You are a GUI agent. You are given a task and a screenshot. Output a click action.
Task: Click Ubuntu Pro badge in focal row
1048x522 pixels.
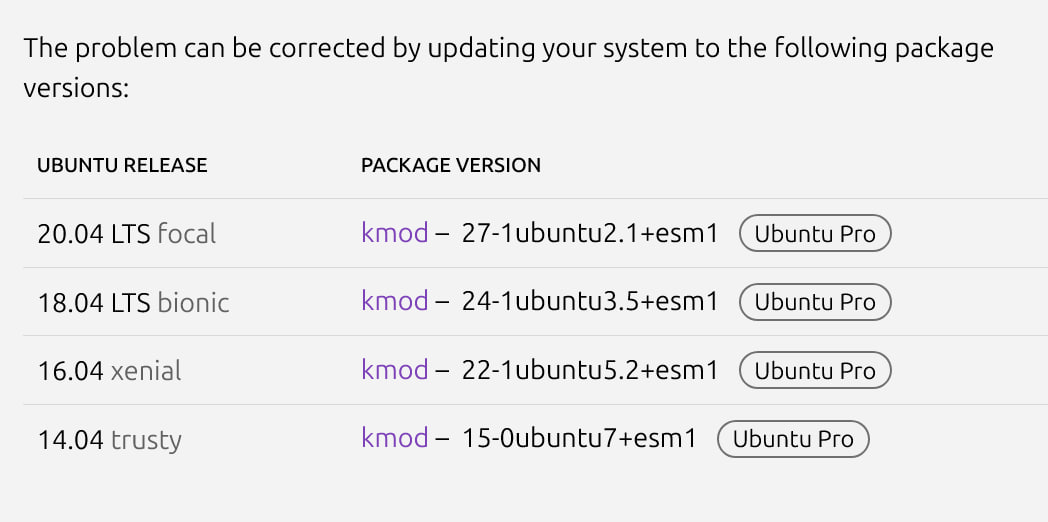tap(815, 233)
